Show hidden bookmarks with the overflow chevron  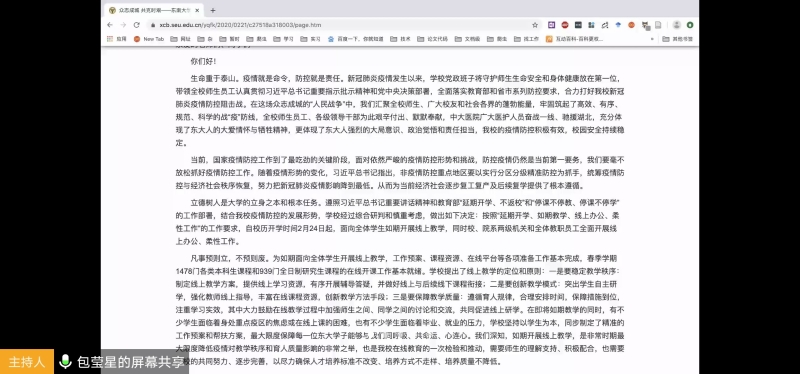point(652,39)
